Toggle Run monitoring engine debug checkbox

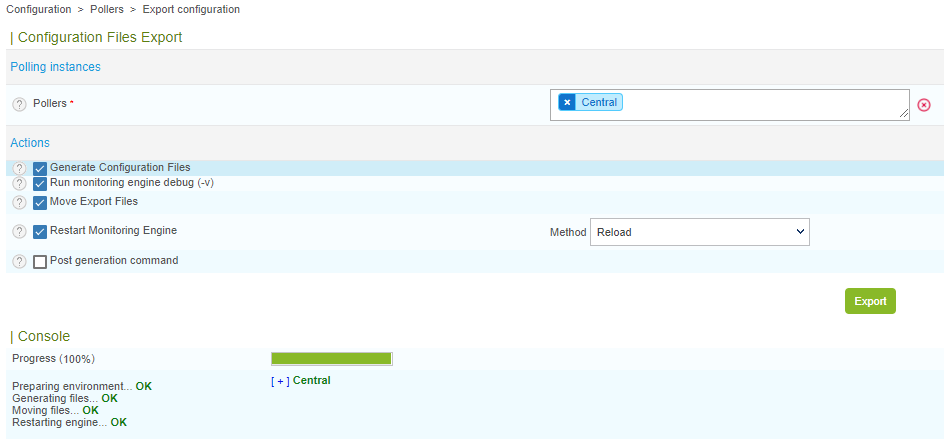pyautogui.click(x=40, y=184)
